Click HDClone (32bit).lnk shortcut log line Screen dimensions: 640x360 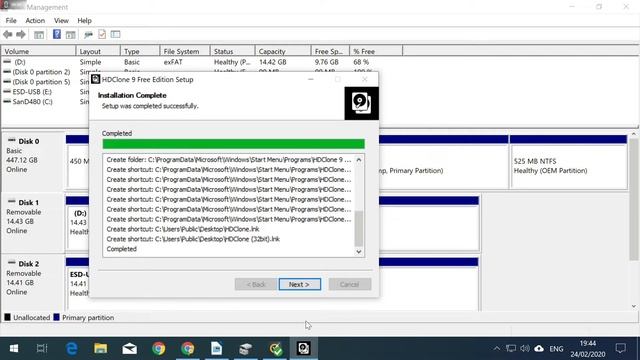click(193, 239)
